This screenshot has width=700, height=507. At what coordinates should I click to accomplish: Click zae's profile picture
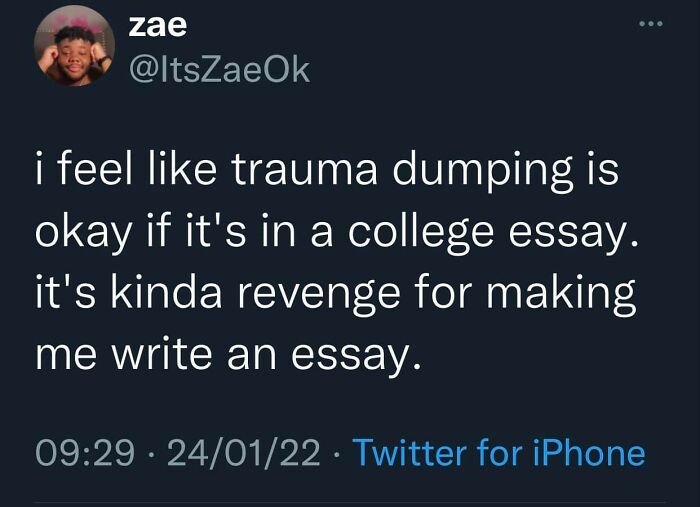pos(75,45)
